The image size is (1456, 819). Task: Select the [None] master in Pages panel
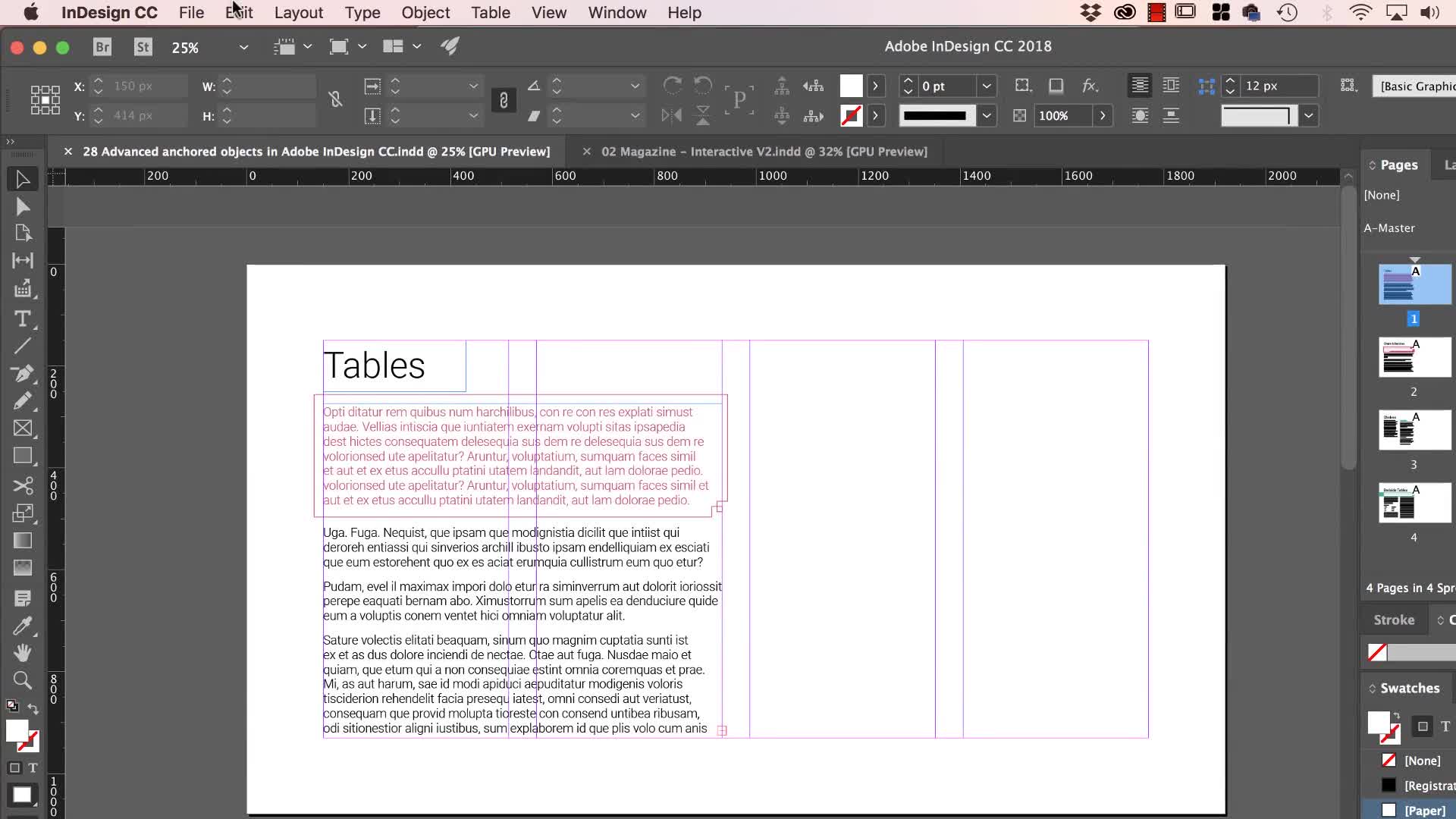tap(1382, 196)
